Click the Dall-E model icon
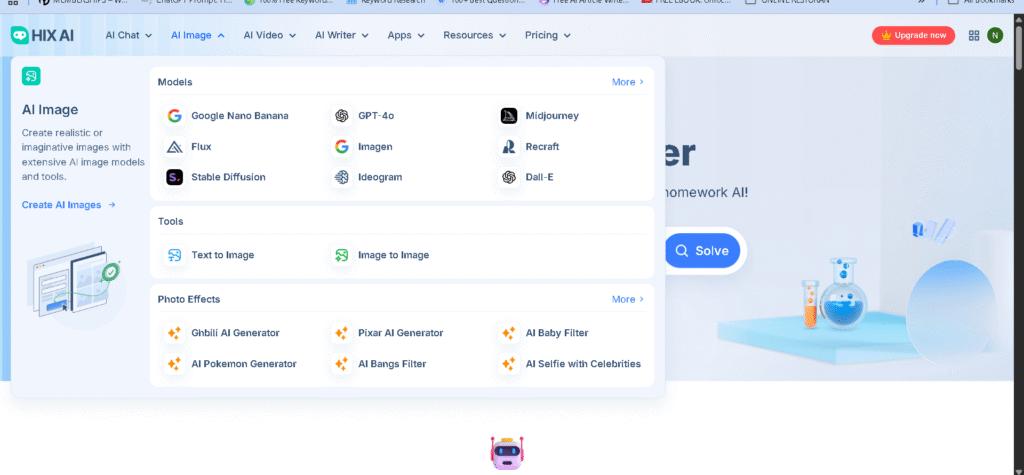The image size is (1024, 475). click(509, 177)
